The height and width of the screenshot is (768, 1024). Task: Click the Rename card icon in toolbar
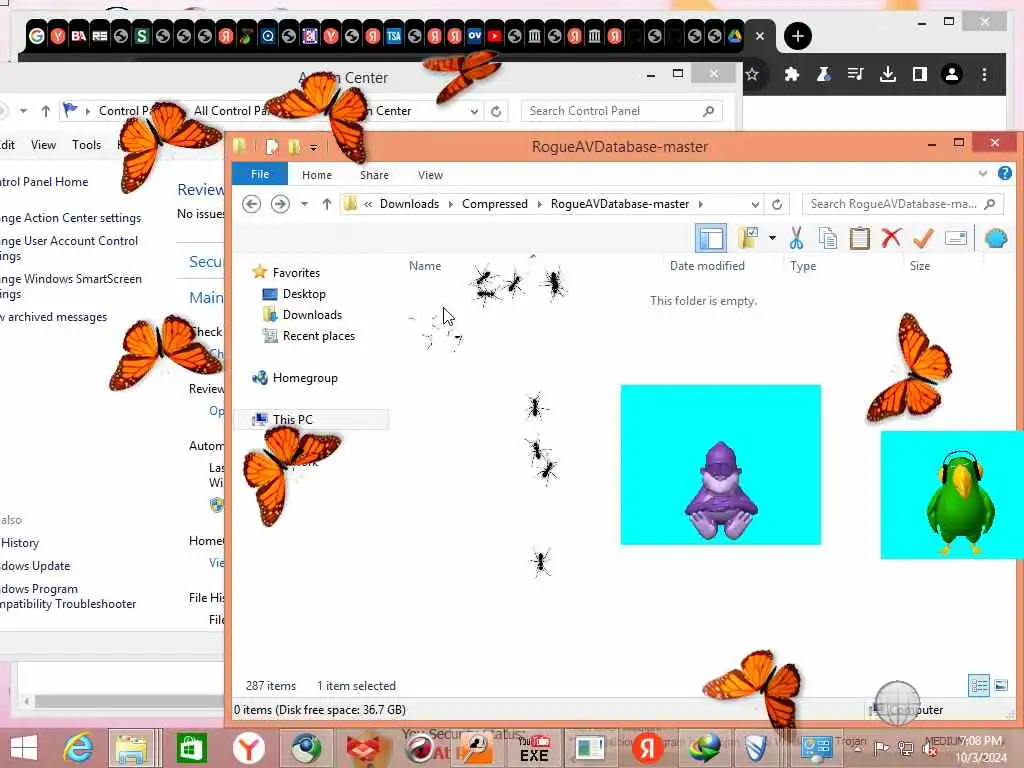pos(955,238)
